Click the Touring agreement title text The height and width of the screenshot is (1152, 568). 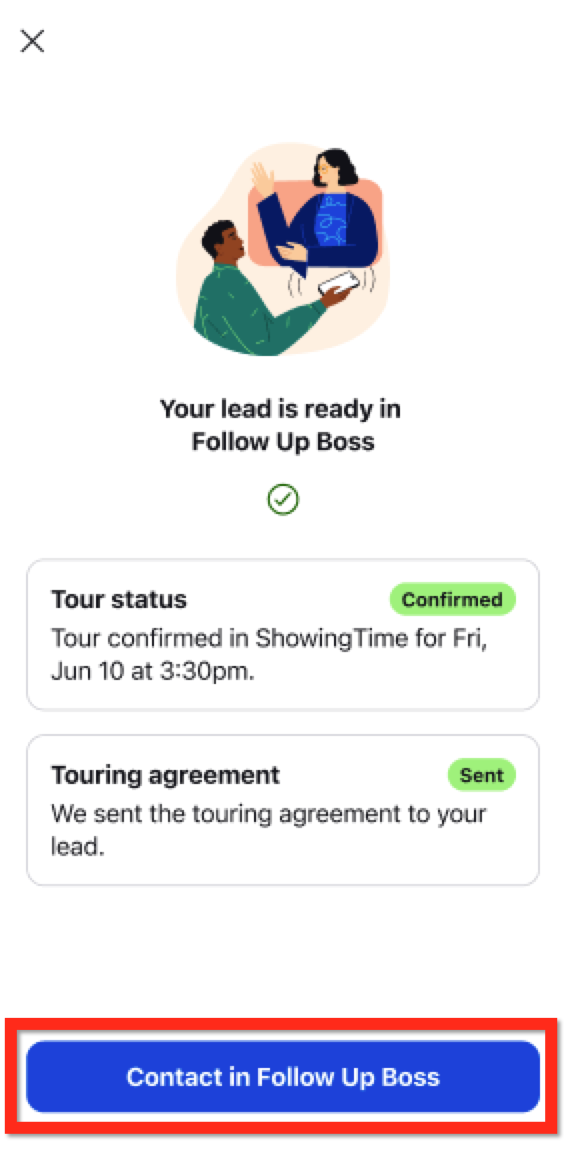(165, 775)
